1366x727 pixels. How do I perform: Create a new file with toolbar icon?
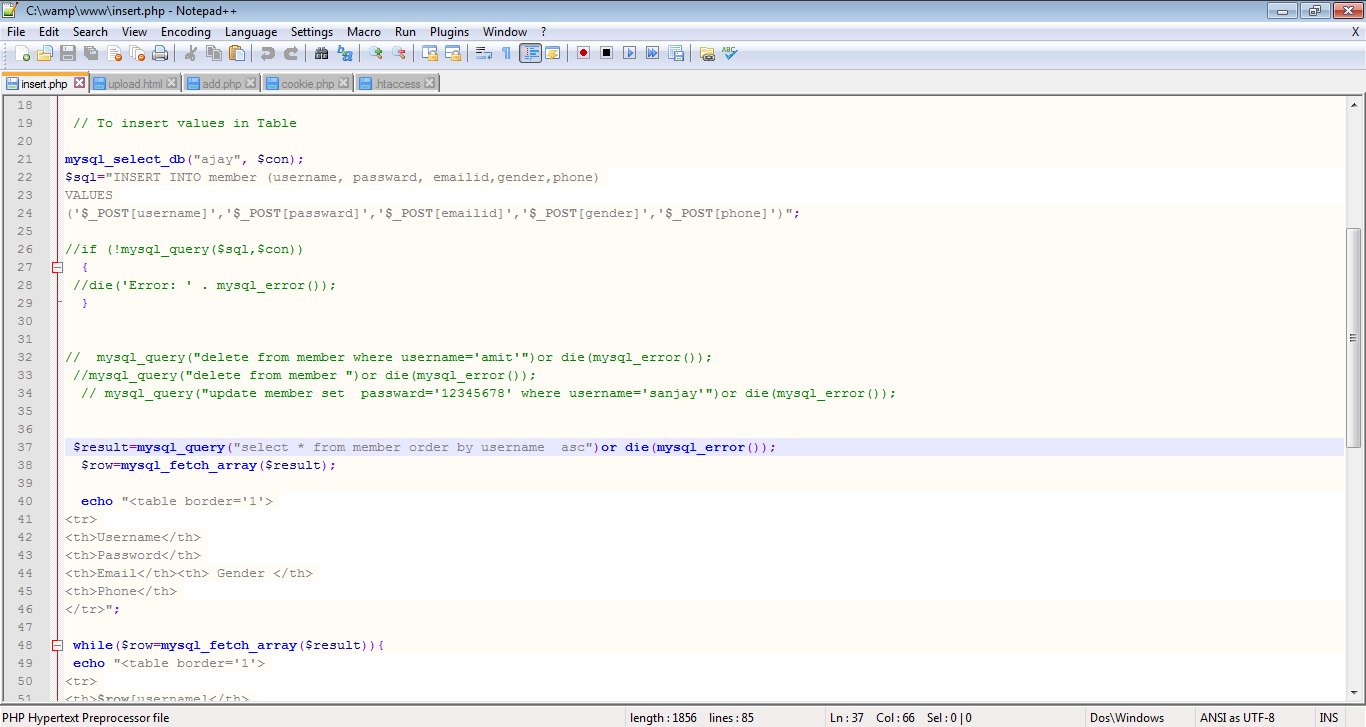23,53
